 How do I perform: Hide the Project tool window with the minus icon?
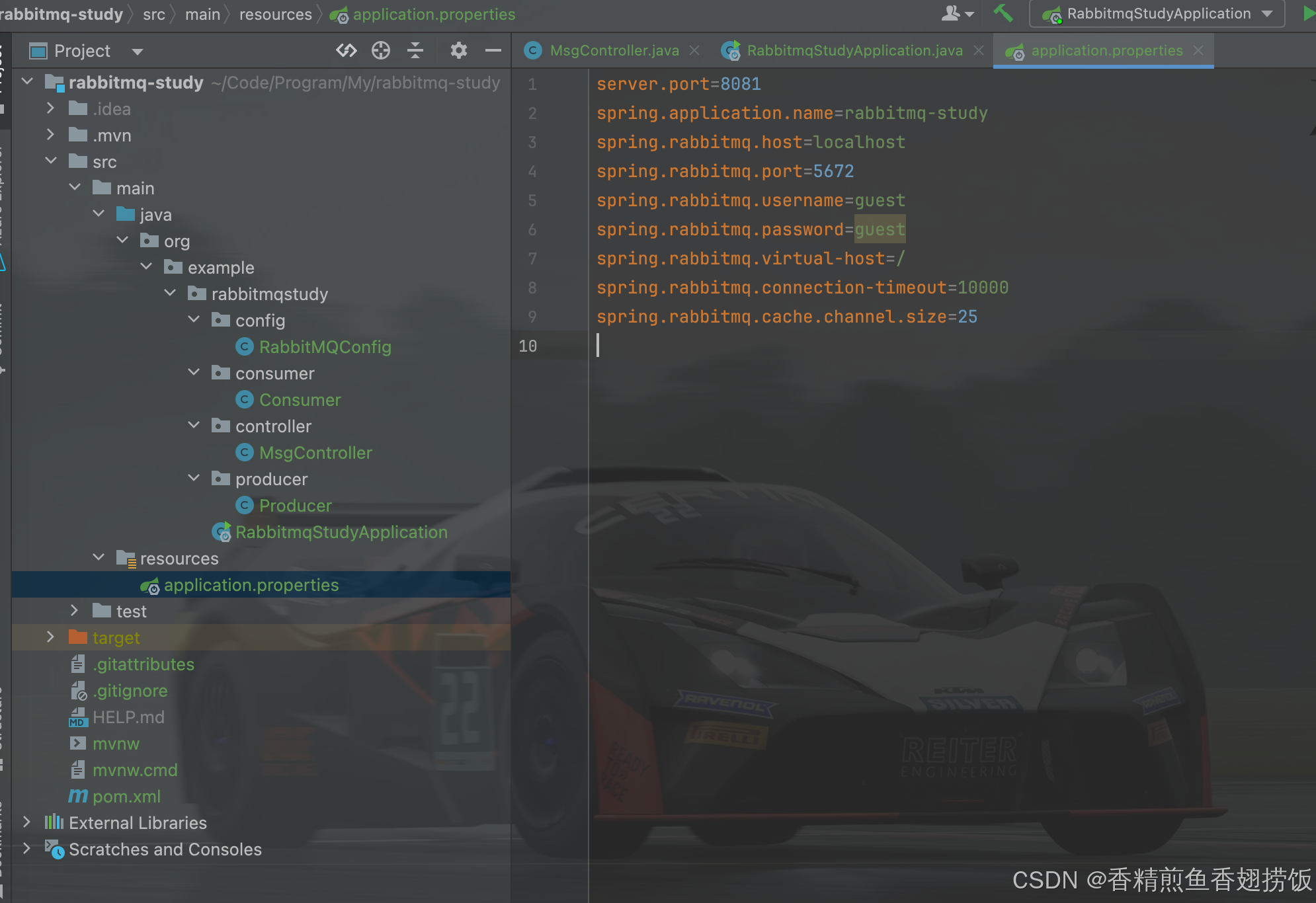493,50
